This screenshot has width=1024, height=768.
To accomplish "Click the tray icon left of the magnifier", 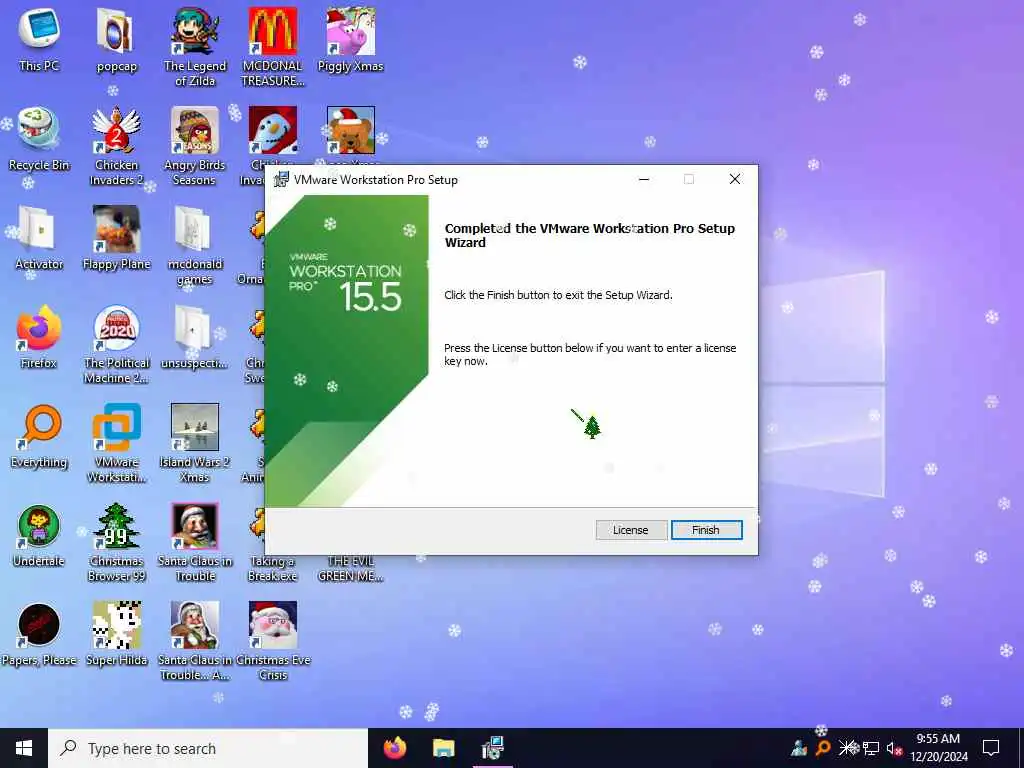I will coord(799,748).
